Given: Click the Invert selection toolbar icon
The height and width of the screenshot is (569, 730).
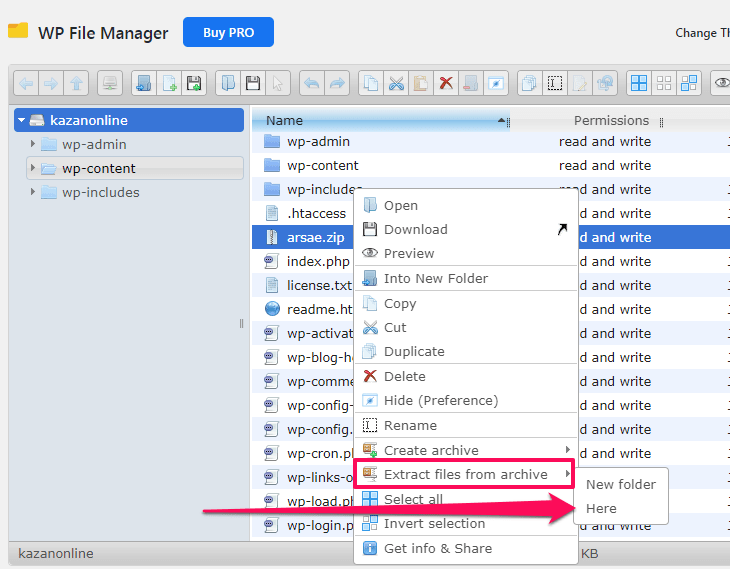Looking at the screenshot, I should tap(689, 83).
